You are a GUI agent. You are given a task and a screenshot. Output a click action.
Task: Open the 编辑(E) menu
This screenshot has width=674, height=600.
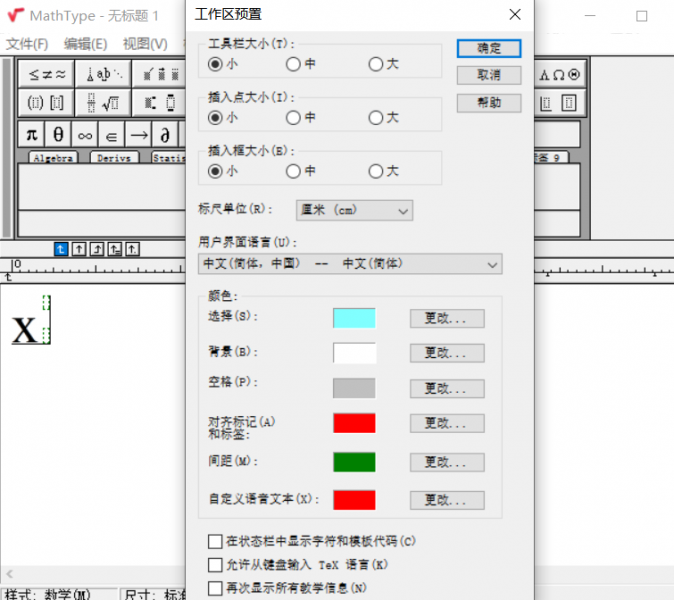pyautogui.click(x=85, y=43)
